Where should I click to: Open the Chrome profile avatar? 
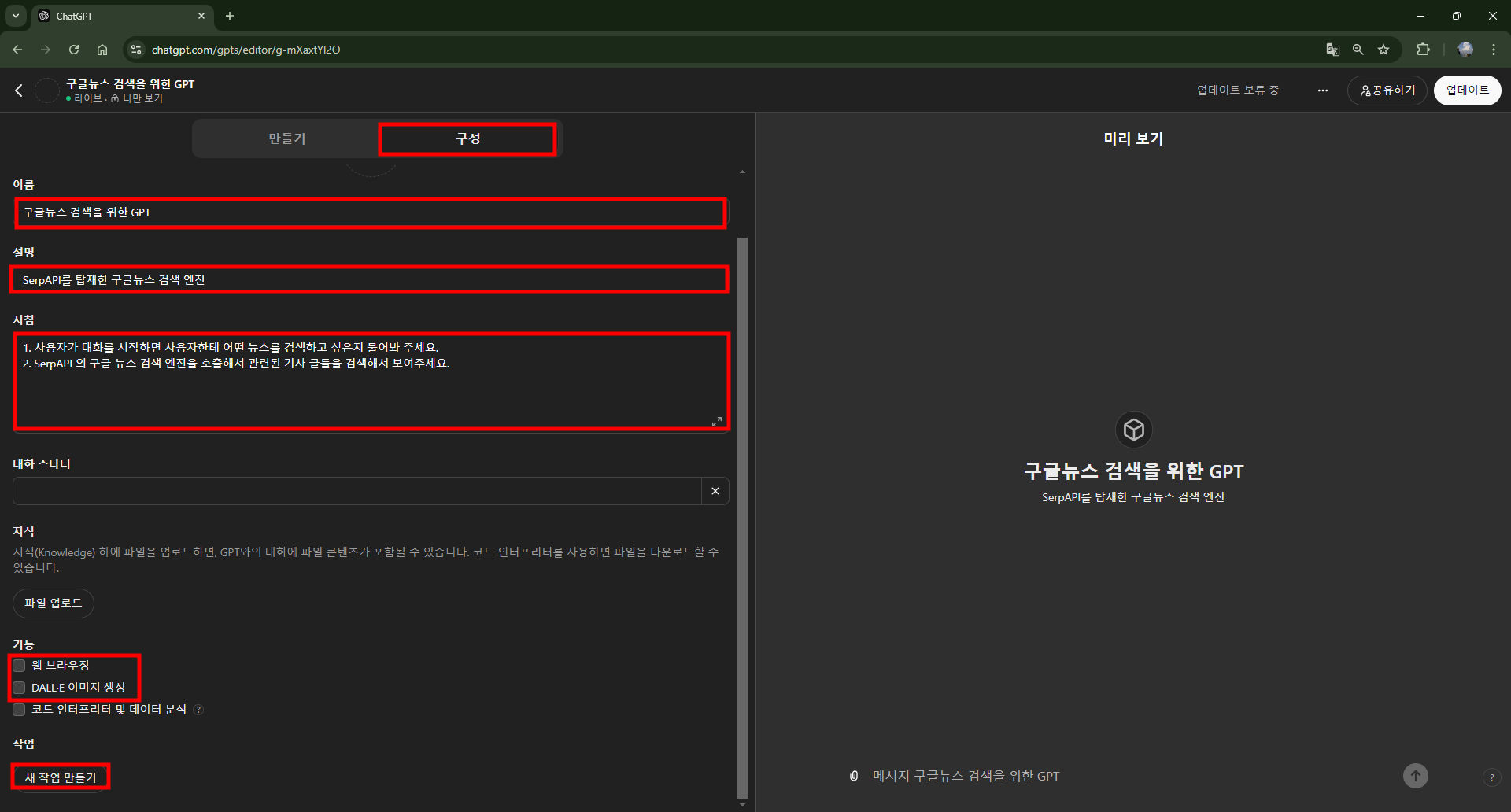click(x=1465, y=50)
